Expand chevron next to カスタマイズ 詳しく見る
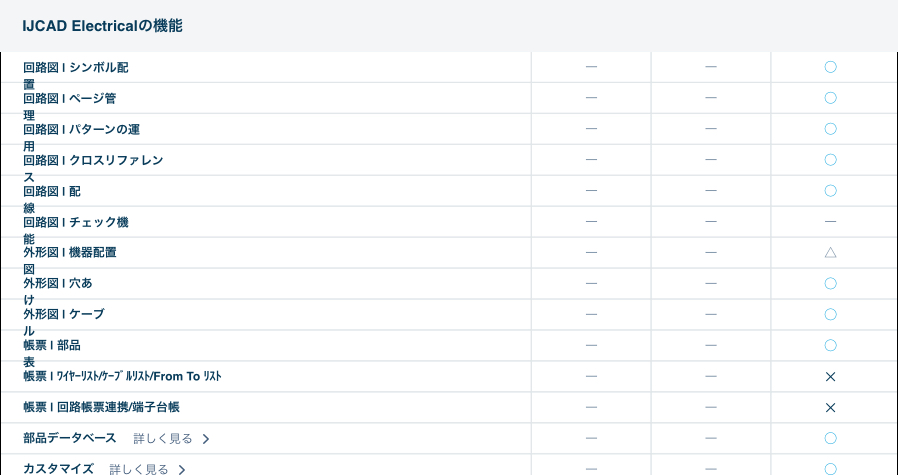This screenshot has width=898, height=475. (x=182, y=469)
